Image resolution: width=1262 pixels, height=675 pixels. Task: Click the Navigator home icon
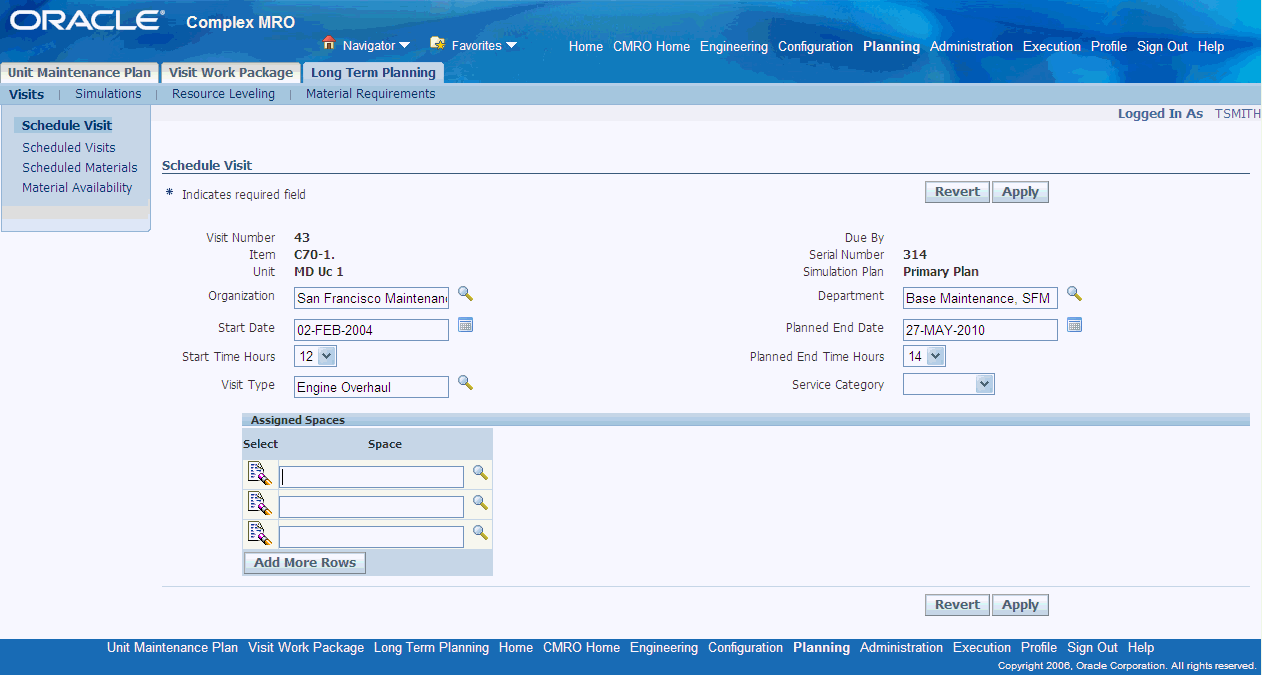point(329,44)
